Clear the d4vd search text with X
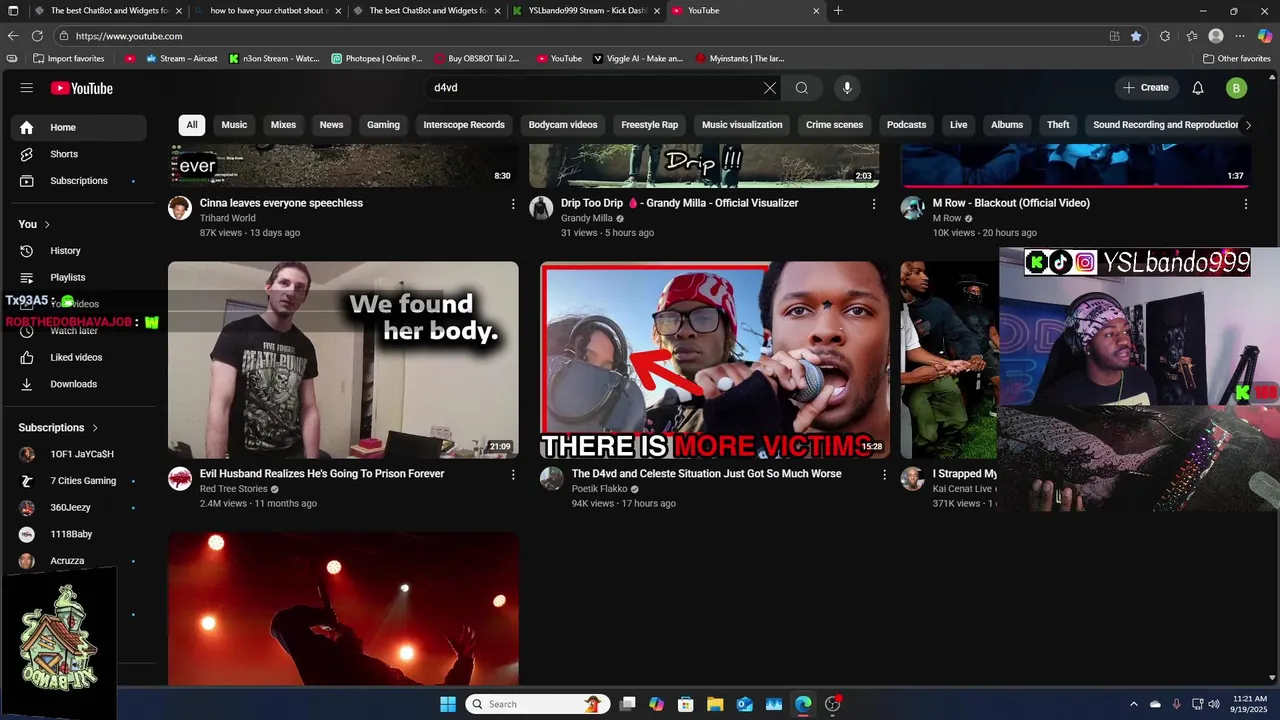The image size is (1280, 720). (x=770, y=88)
